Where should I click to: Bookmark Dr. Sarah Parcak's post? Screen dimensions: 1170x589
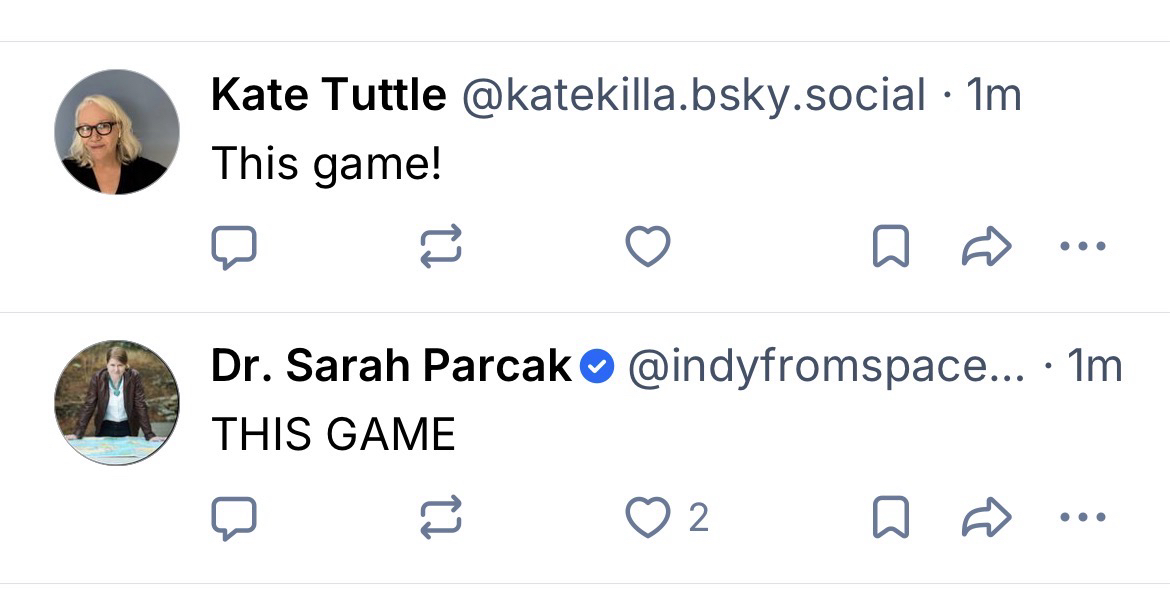(x=890, y=518)
